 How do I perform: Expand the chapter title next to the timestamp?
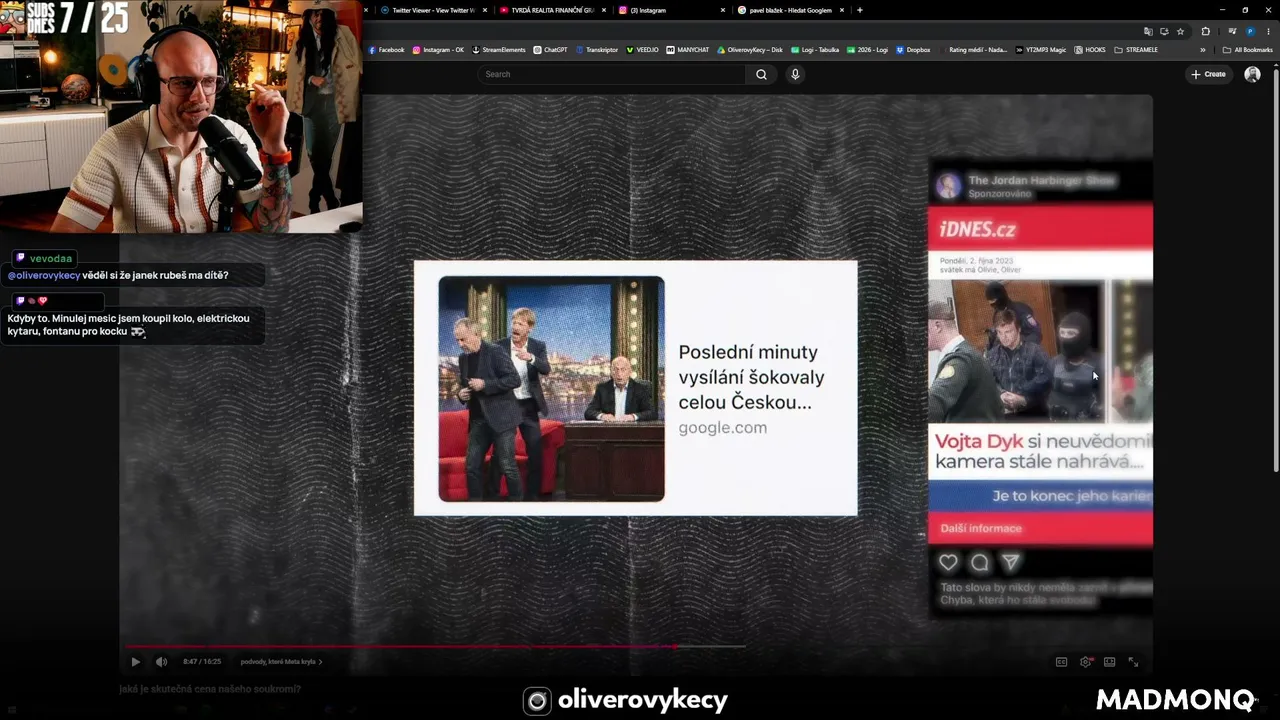point(281,661)
